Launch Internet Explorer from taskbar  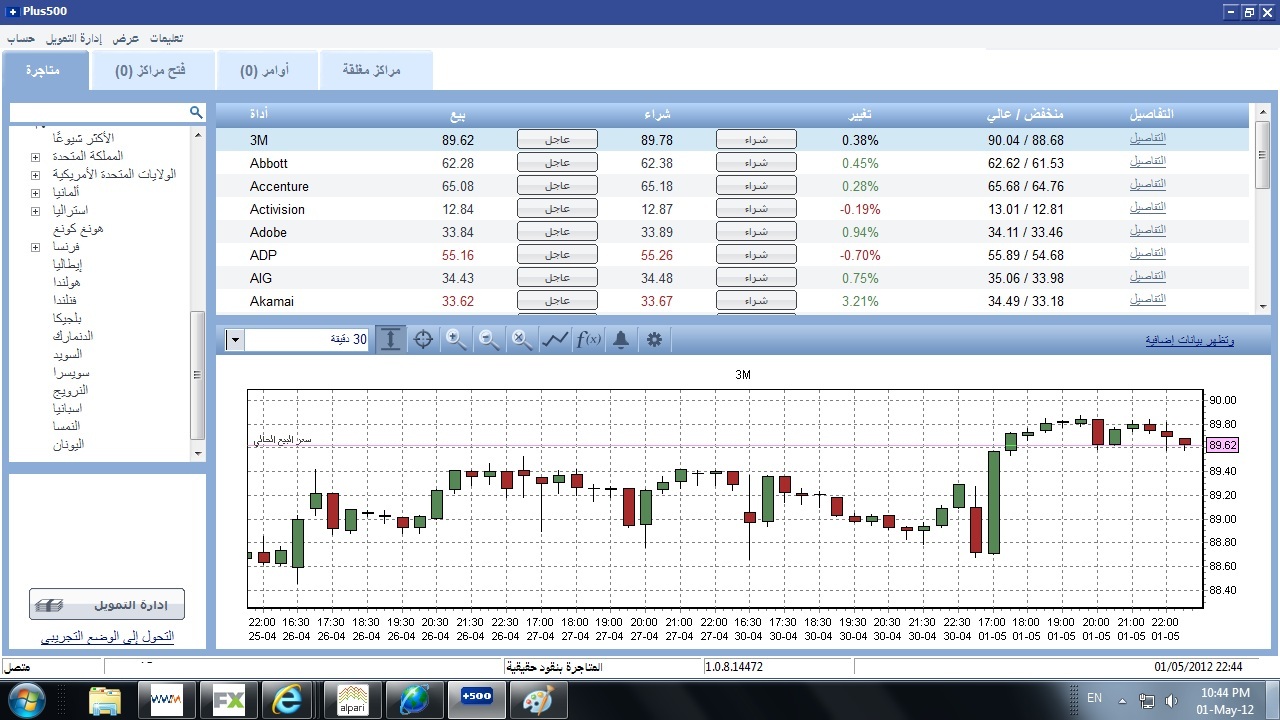pos(288,700)
